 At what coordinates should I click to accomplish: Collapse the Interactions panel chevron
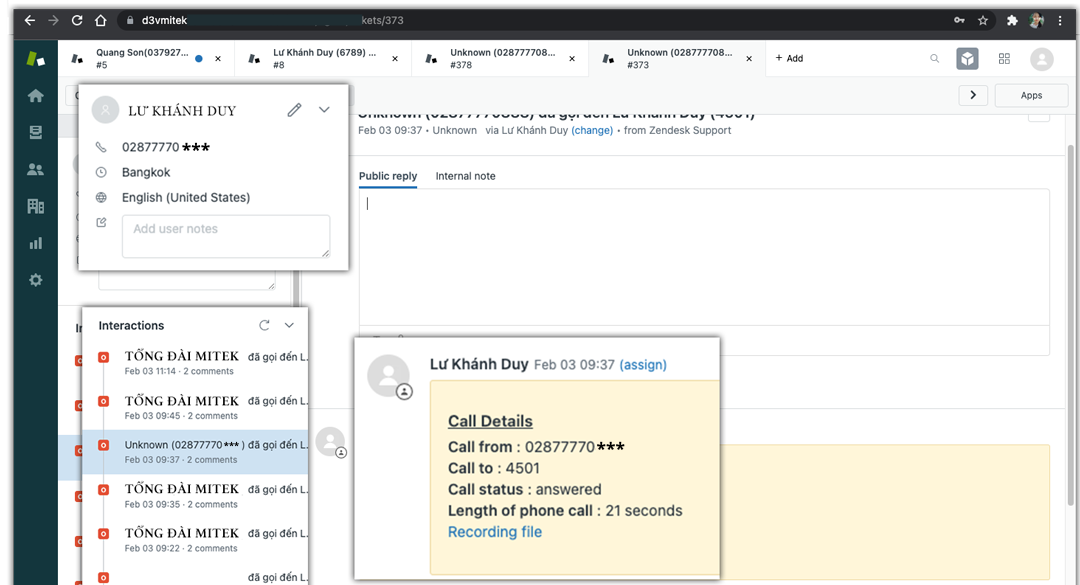(289, 325)
